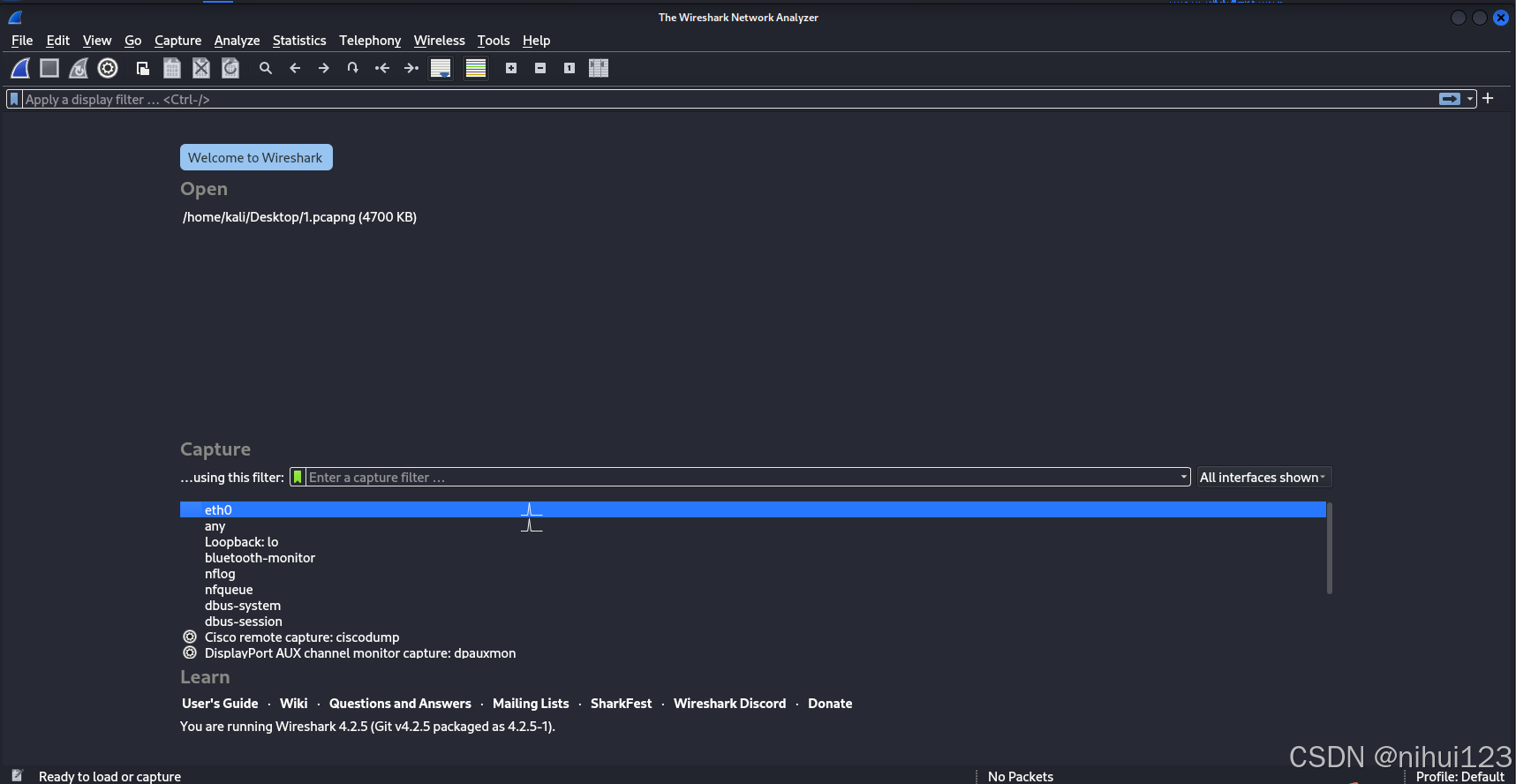Open DisplayPort AUX dpauxmon options gear icon
This screenshot has height=784, width=1516.
[190, 652]
